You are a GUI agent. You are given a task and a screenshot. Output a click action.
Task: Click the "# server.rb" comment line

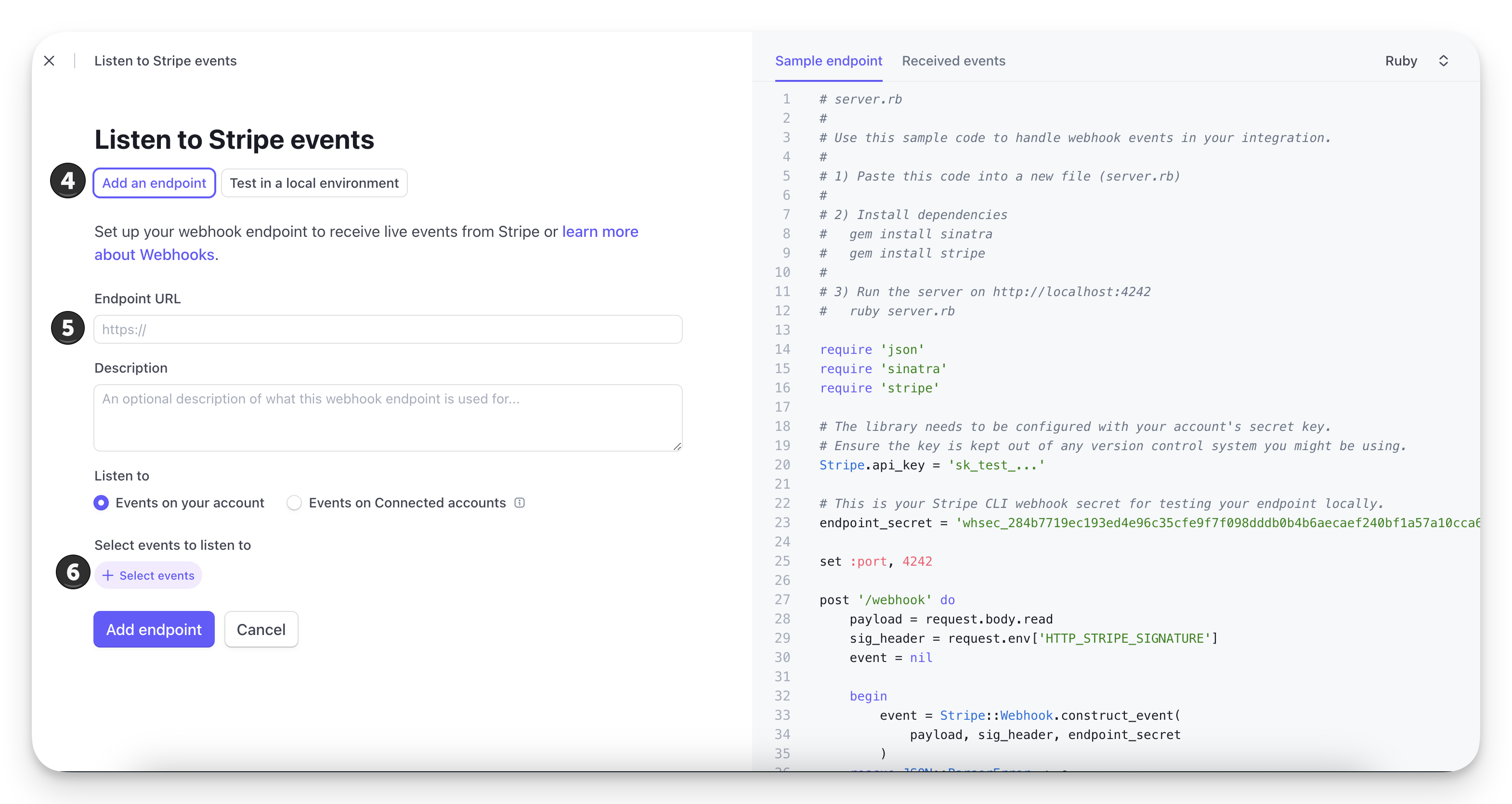click(860, 99)
